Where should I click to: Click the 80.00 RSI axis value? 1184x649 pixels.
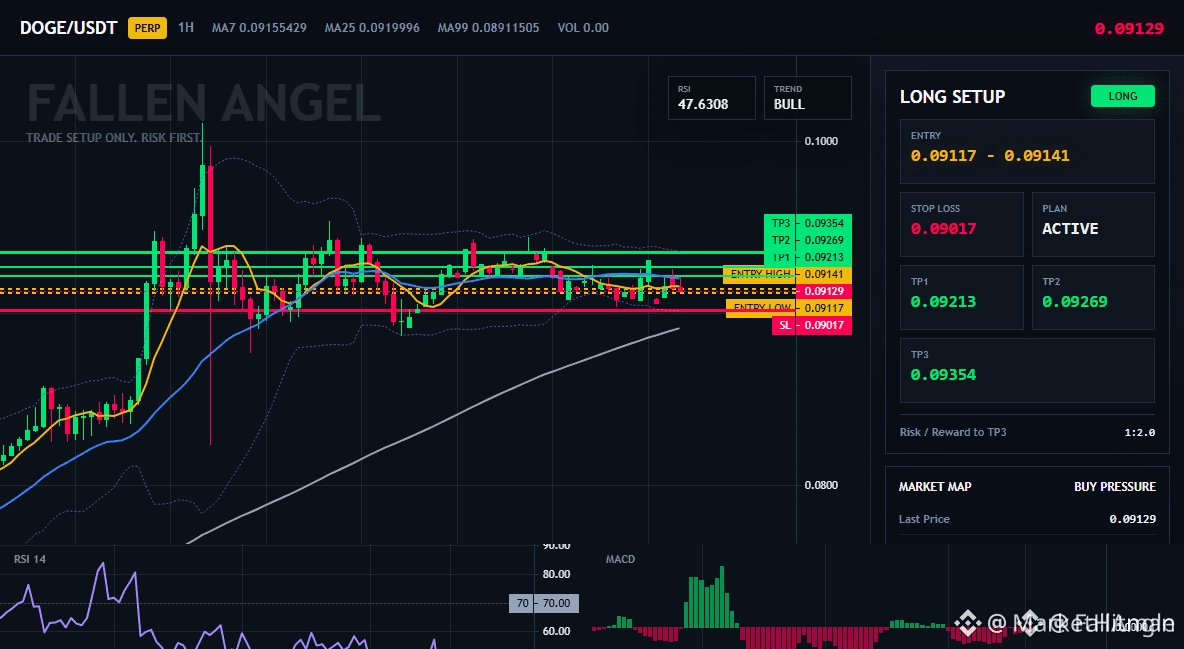click(x=557, y=574)
